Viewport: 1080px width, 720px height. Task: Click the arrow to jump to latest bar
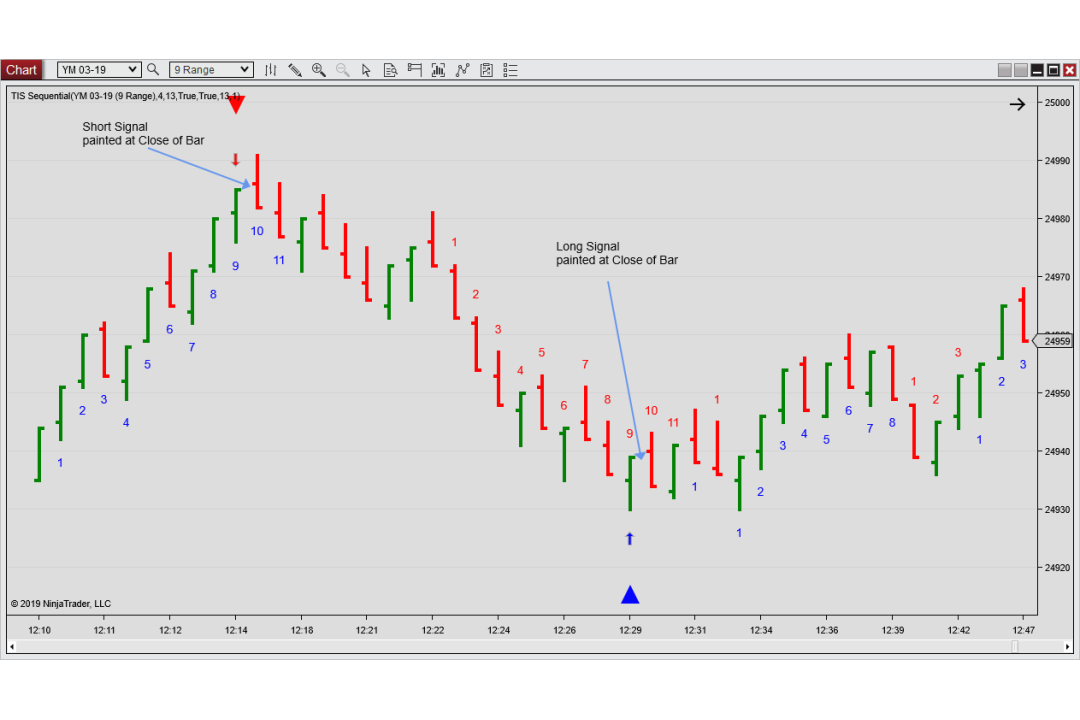point(1017,105)
